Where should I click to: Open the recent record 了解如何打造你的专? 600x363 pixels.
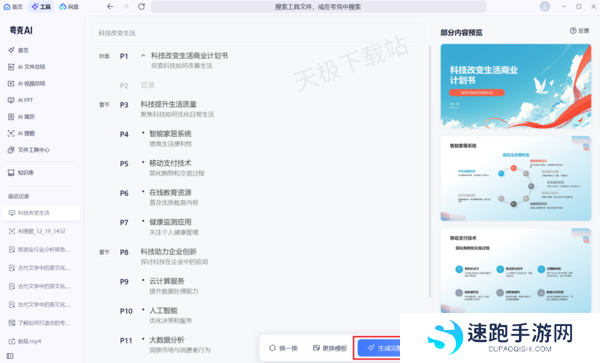tap(39, 323)
